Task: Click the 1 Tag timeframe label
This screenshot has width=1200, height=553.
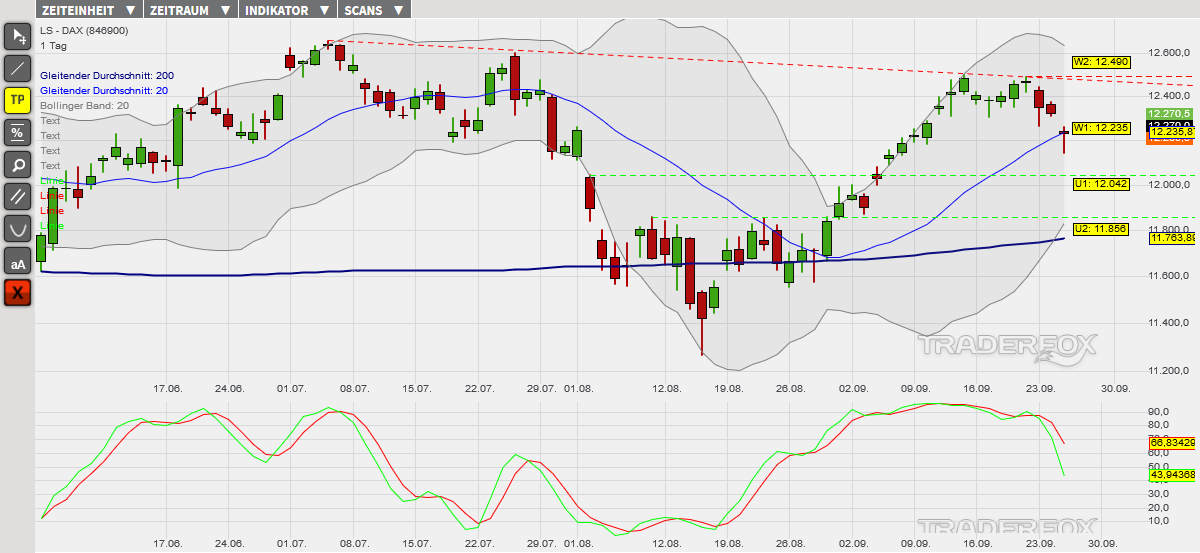Action: tap(53, 45)
